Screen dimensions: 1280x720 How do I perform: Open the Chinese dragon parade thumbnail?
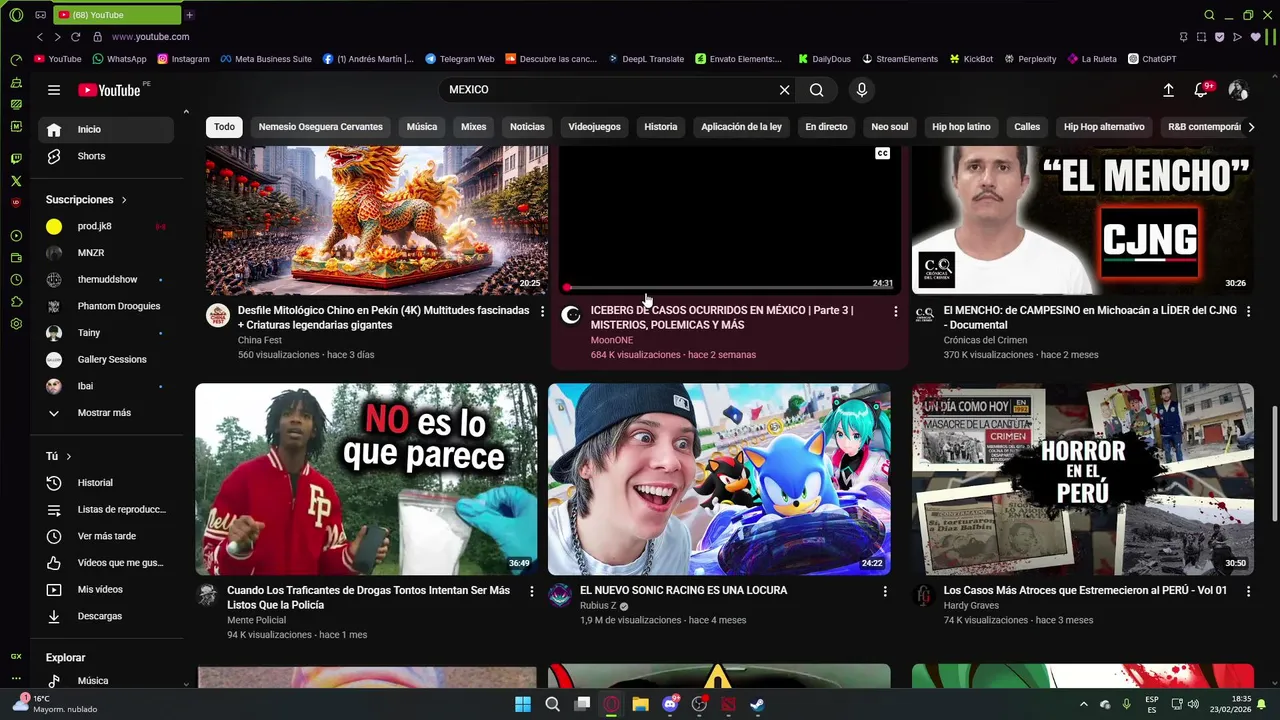[377, 220]
